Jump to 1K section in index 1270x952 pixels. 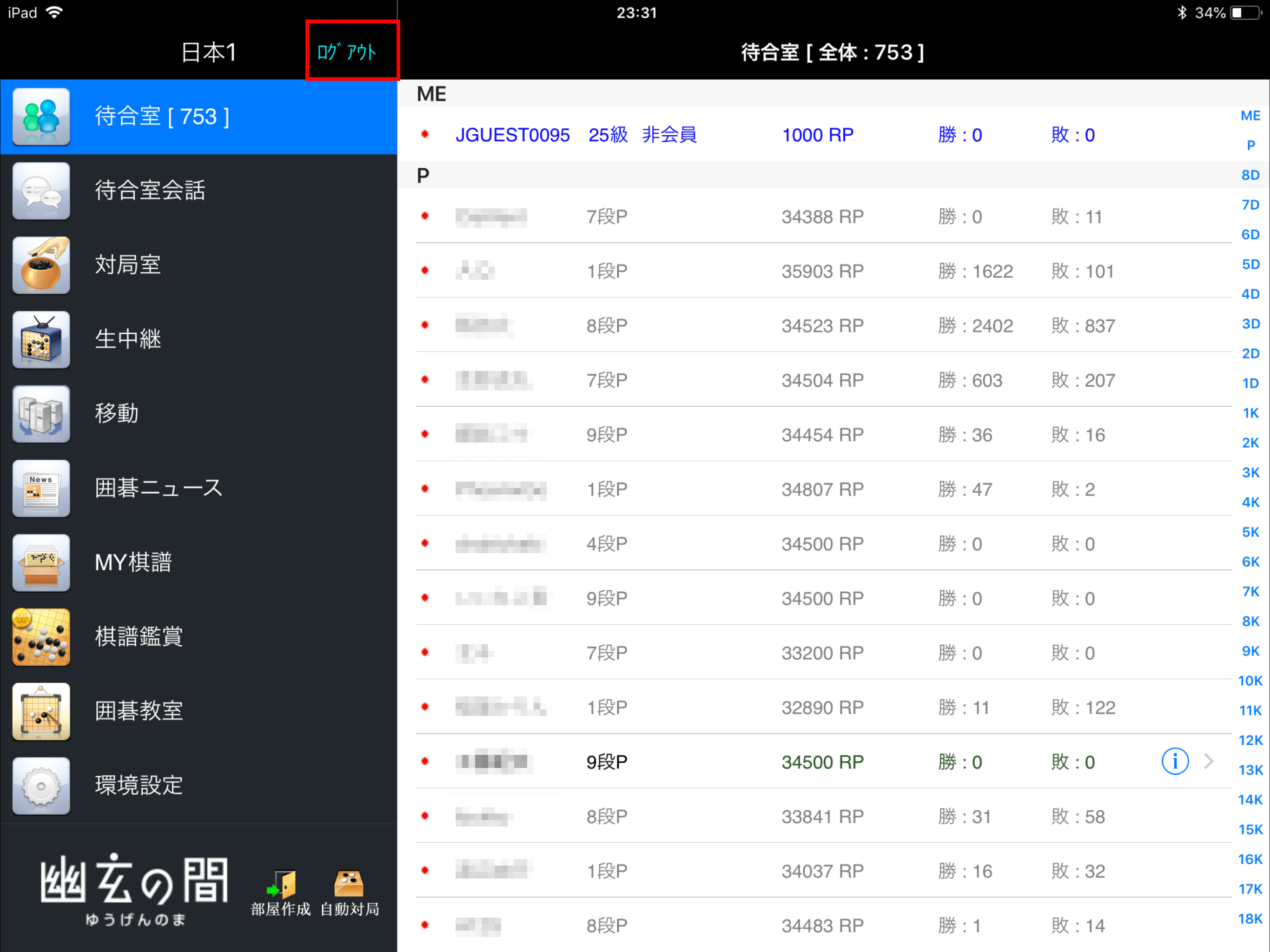click(1250, 413)
